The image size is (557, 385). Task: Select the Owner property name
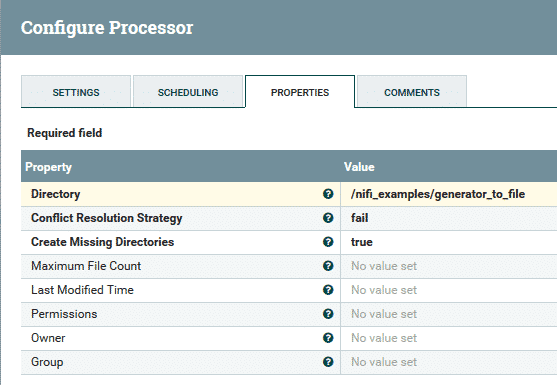48,338
